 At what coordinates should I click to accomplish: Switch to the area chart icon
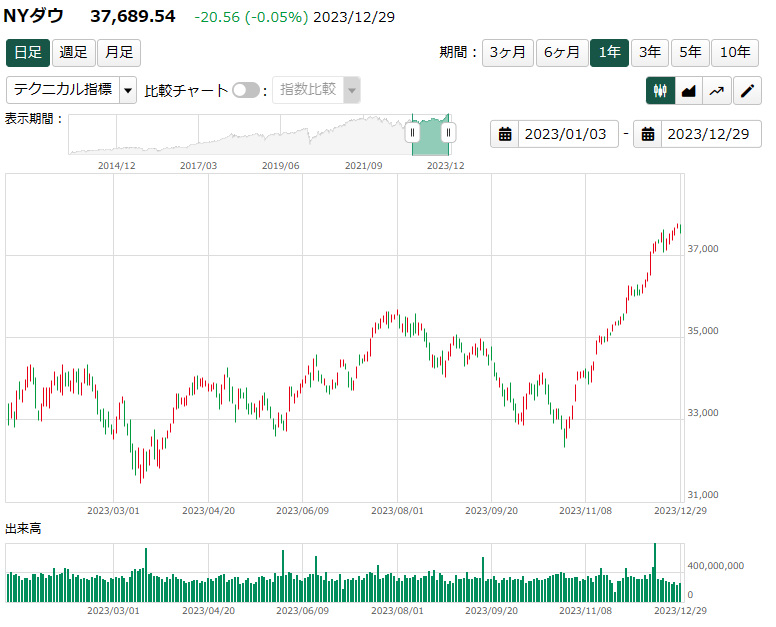pyautogui.click(x=689, y=91)
